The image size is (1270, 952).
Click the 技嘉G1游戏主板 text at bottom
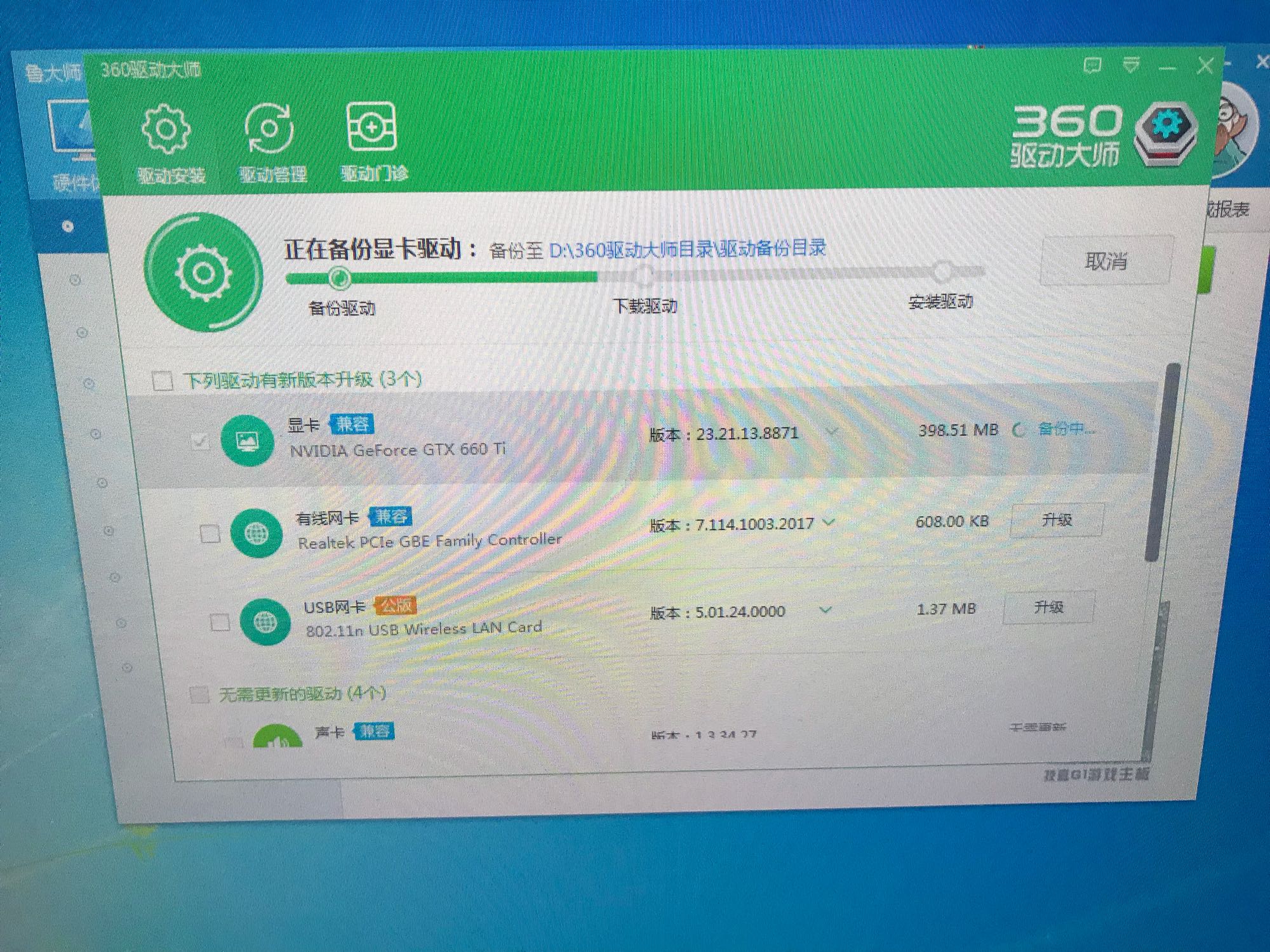(1097, 775)
